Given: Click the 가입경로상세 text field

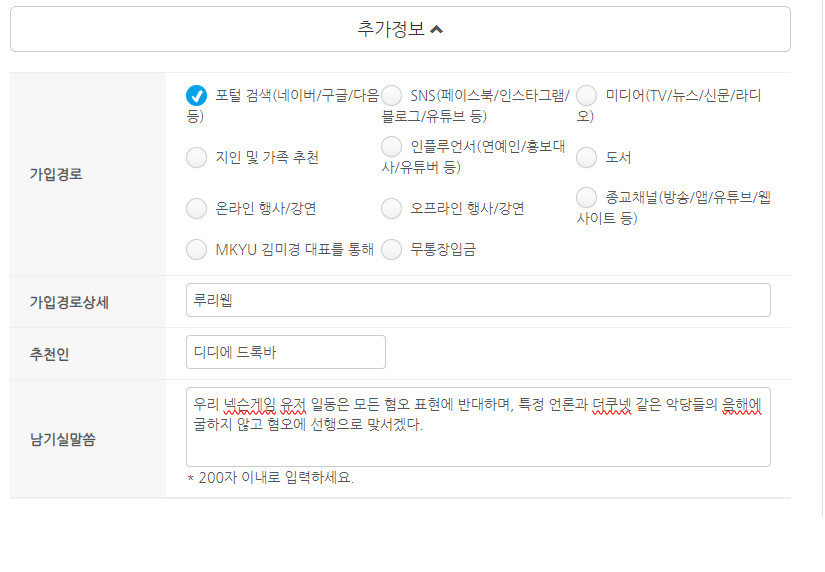Looking at the screenshot, I should click(x=478, y=300).
